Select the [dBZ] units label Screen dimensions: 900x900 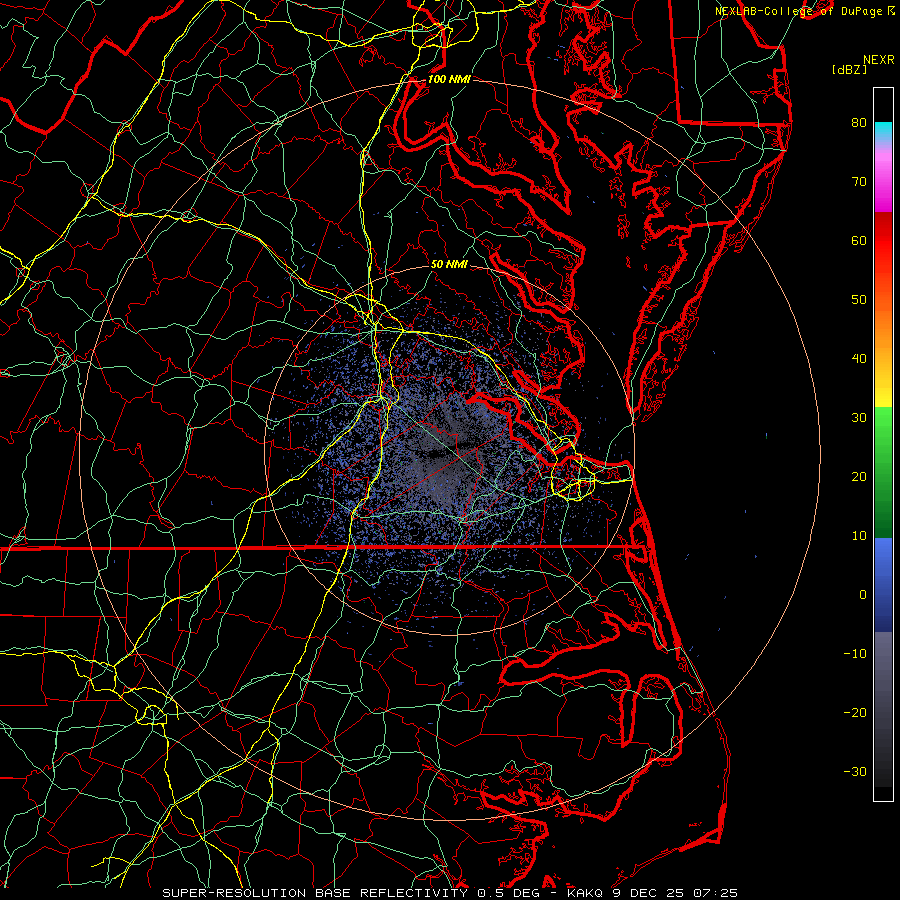(x=848, y=70)
